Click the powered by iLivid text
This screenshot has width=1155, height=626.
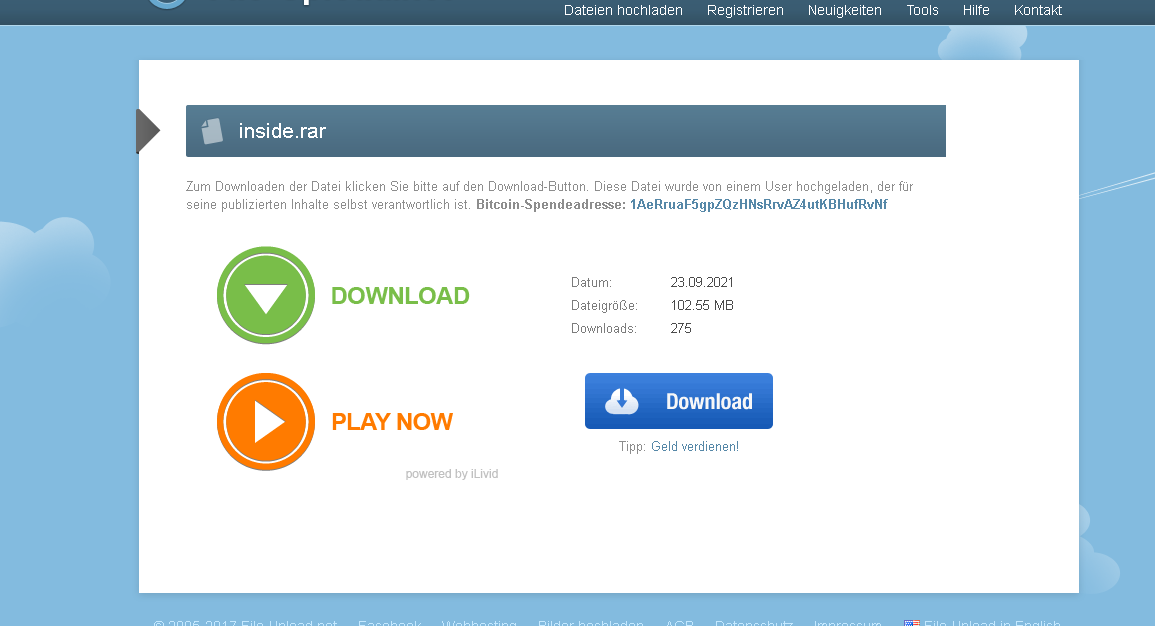(452, 474)
